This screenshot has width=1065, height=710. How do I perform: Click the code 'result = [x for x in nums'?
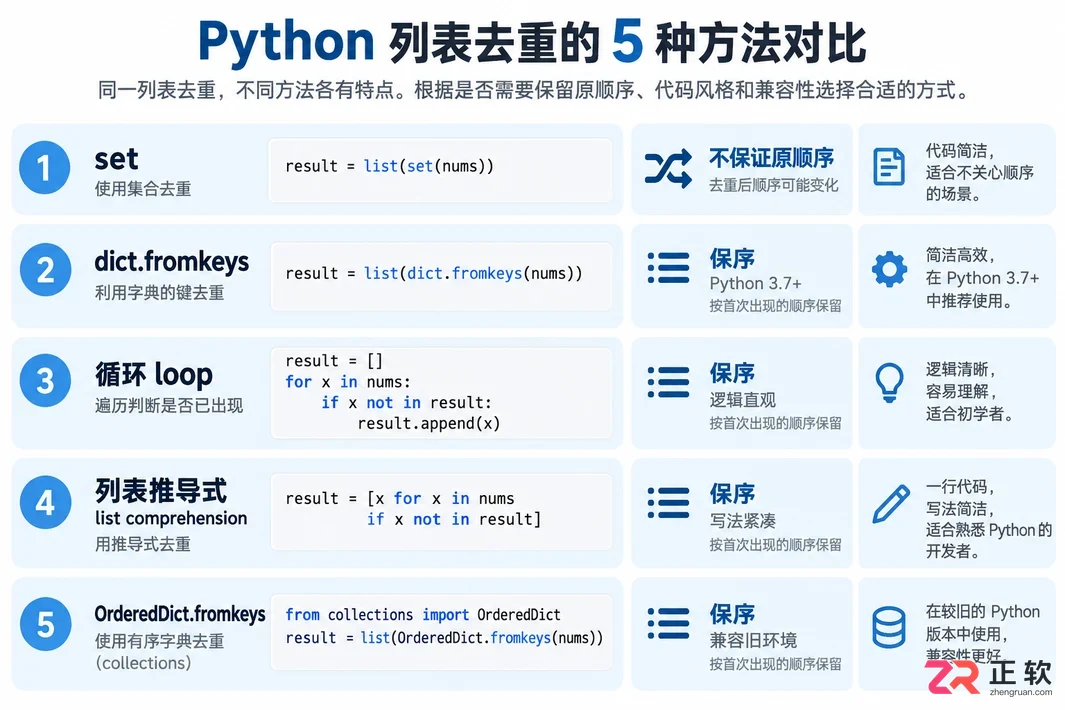399,498
